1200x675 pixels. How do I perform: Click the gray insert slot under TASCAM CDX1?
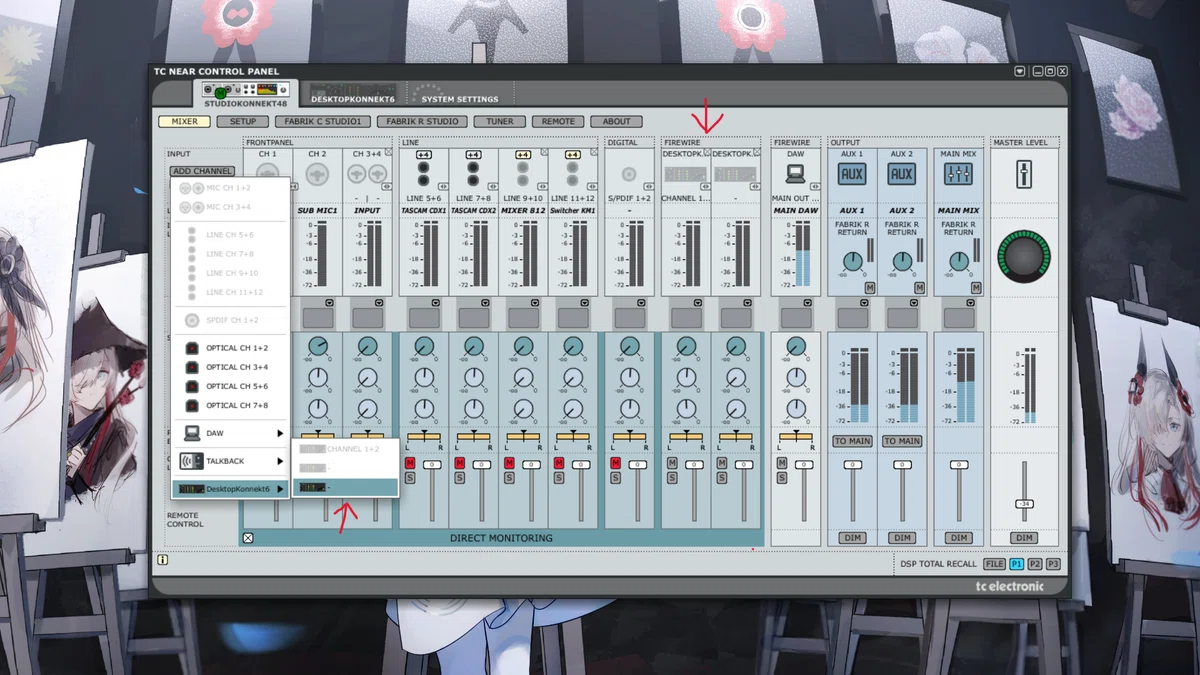423,318
